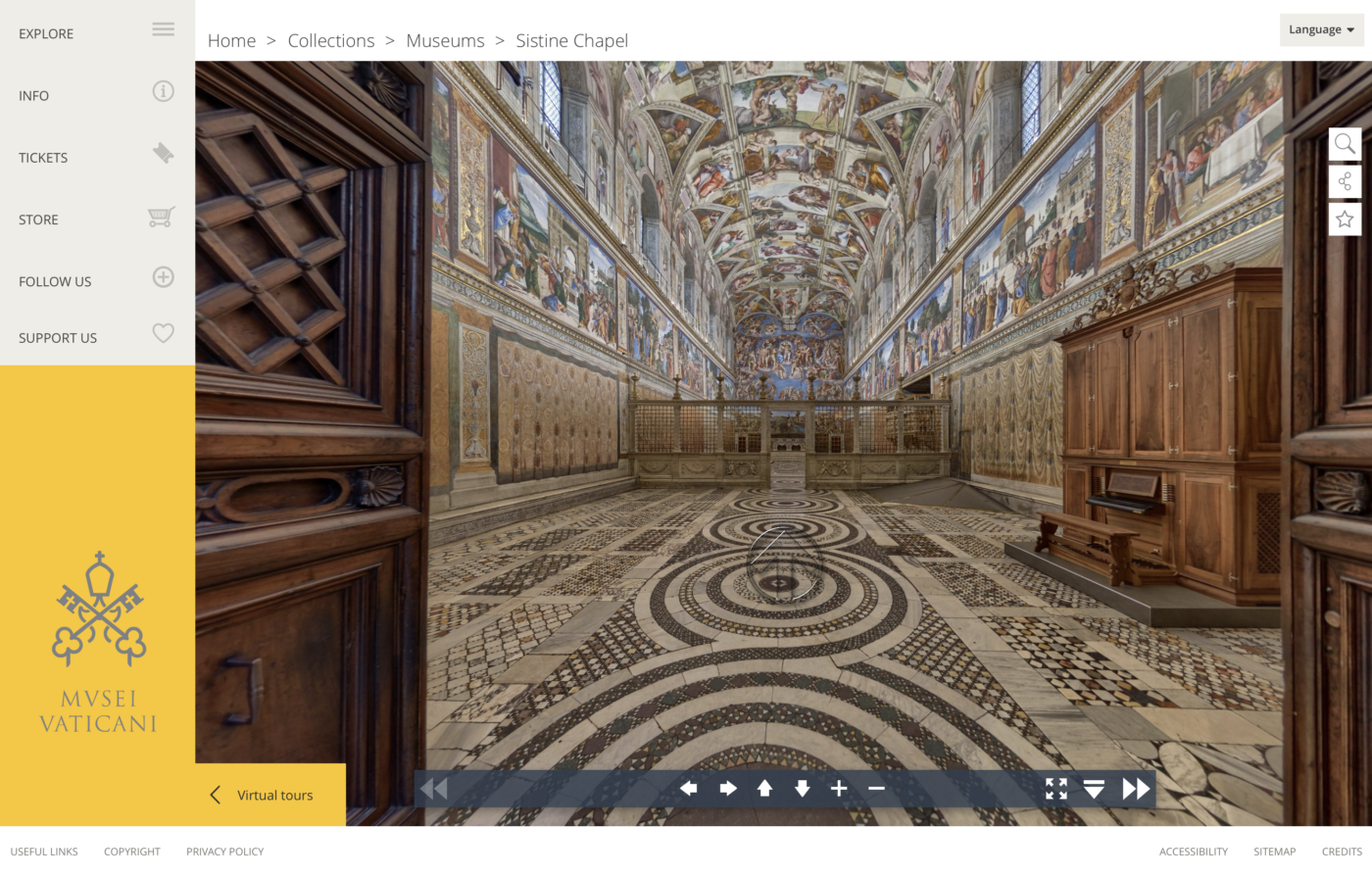Image resolution: width=1372 pixels, height=876 pixels.
Task: Open the TICKETS menu item
Action: click(43, 158)
